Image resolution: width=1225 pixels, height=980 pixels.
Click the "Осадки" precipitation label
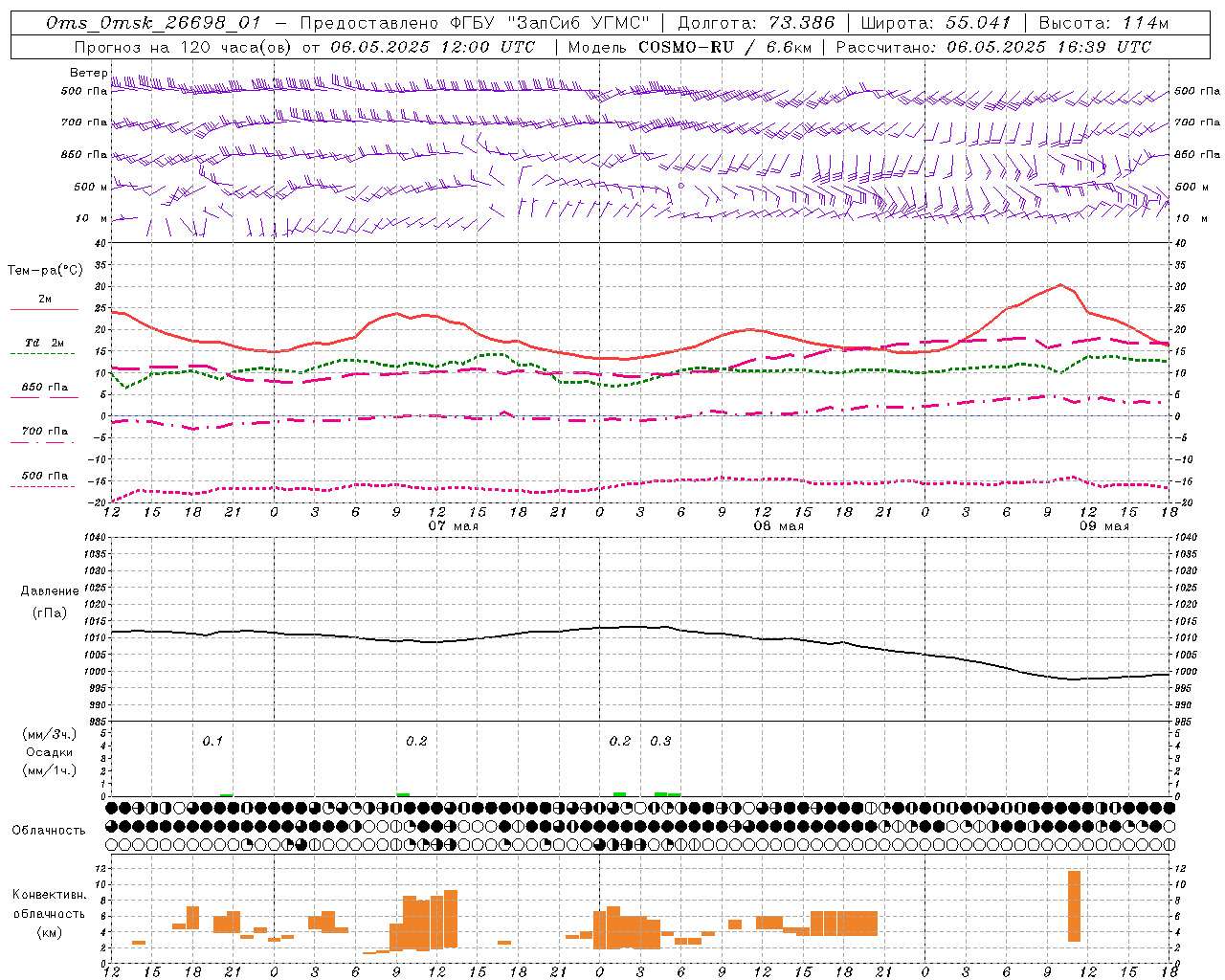(50, 752)
